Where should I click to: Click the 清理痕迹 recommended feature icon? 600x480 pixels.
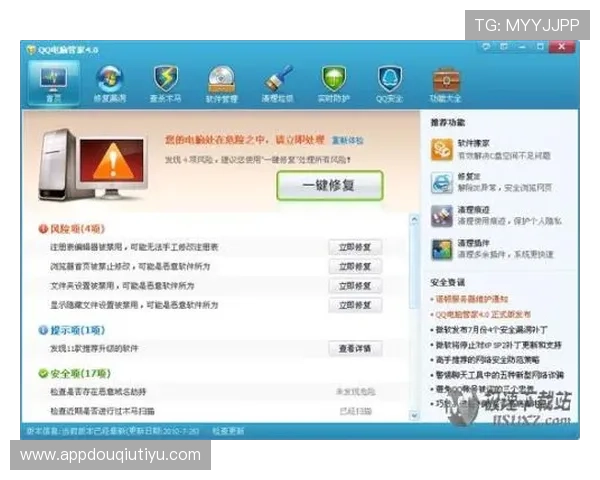442,216
